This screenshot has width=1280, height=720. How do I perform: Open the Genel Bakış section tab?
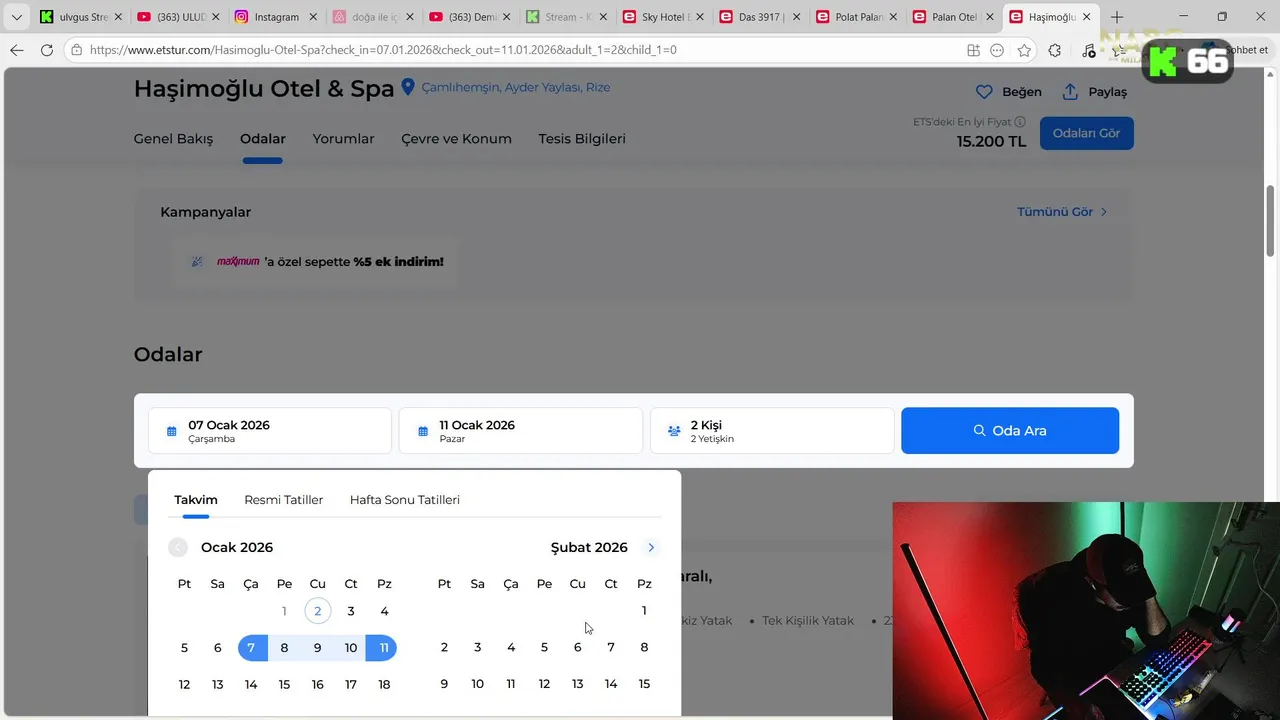(173, 139)
